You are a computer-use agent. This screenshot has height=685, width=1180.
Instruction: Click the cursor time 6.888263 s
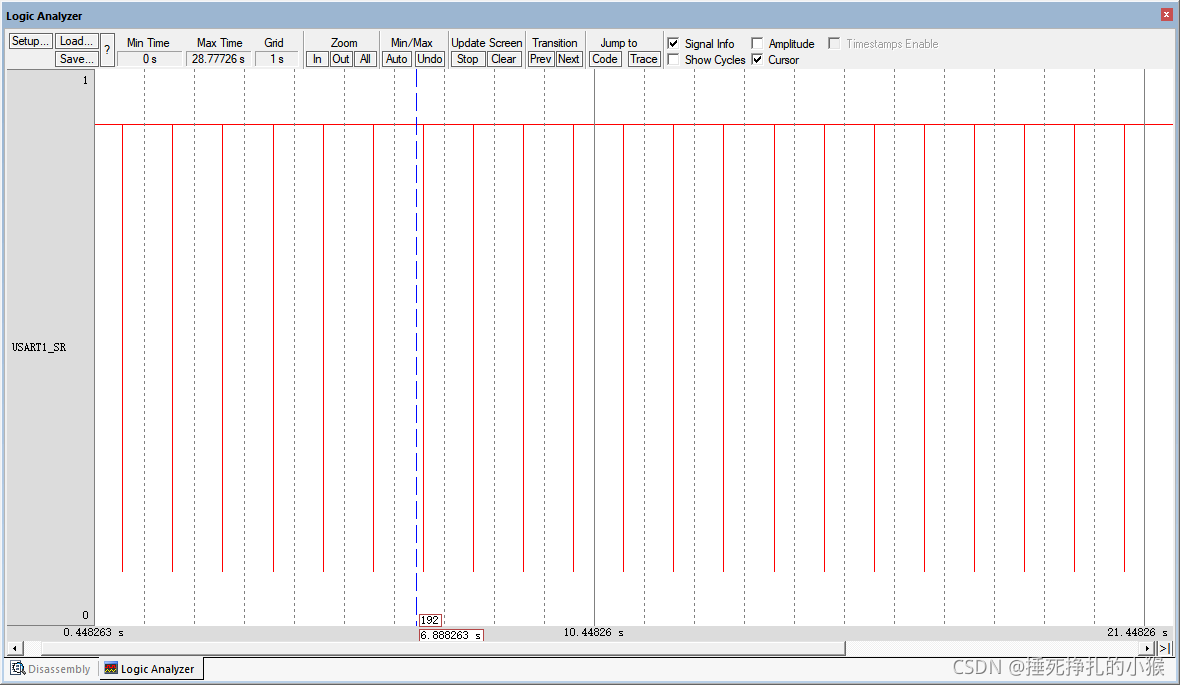tap(451, 635)
